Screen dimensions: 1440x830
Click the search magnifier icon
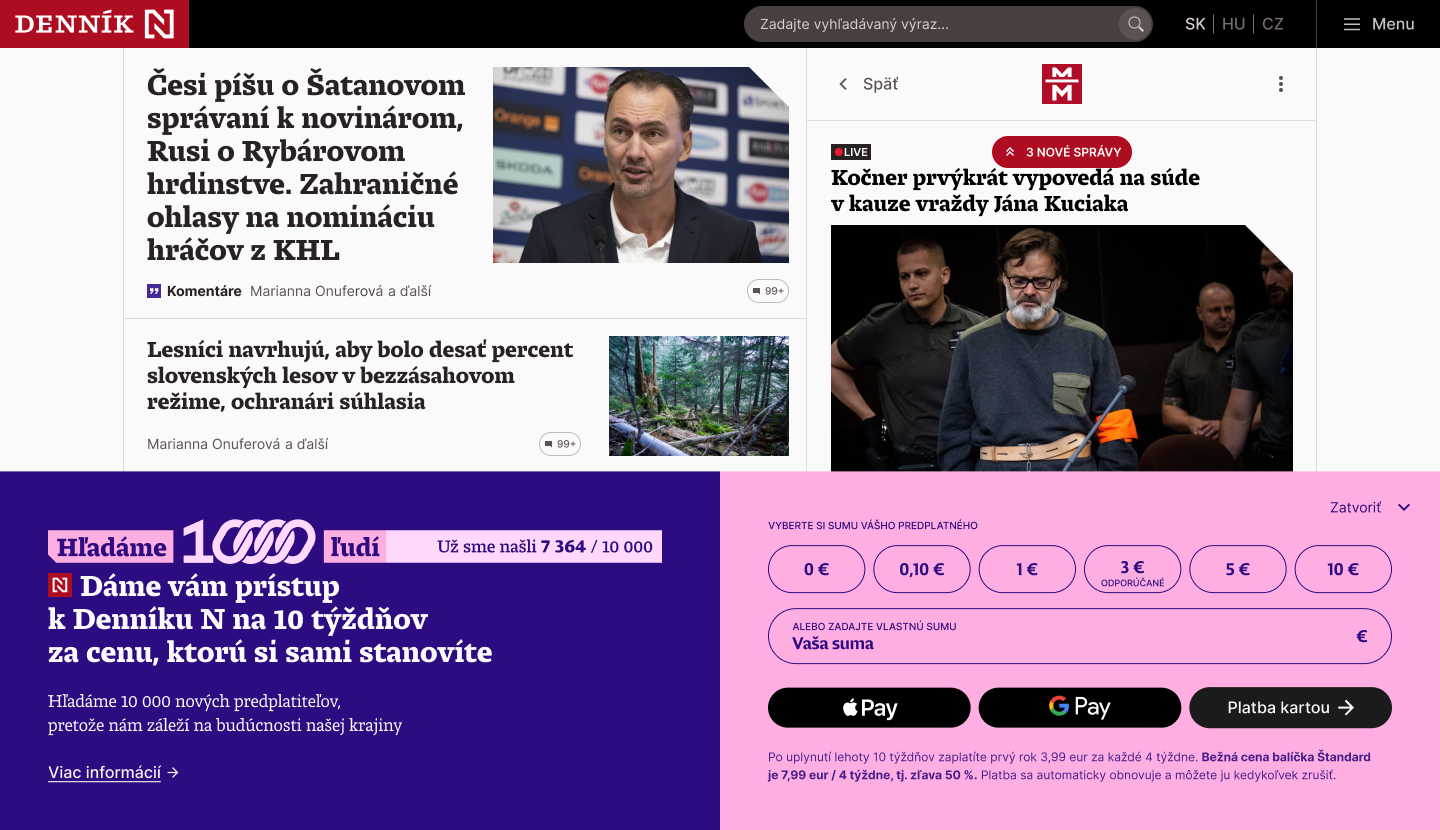(1135, 24)
